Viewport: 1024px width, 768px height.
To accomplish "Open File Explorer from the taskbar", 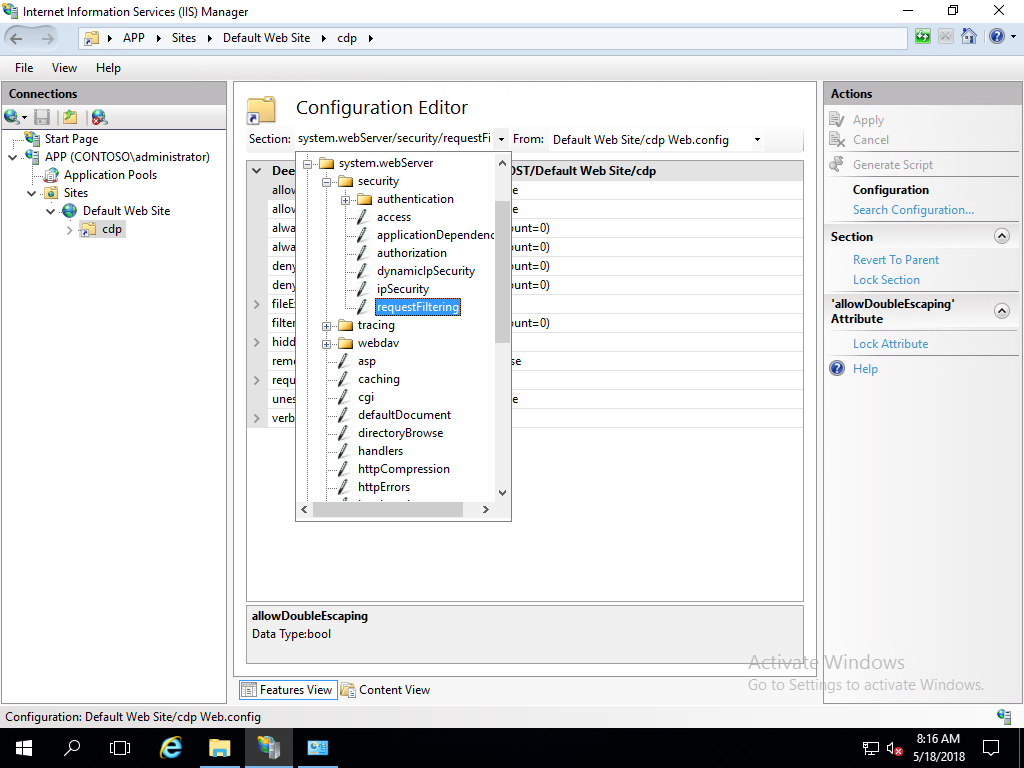I will 219,747.
